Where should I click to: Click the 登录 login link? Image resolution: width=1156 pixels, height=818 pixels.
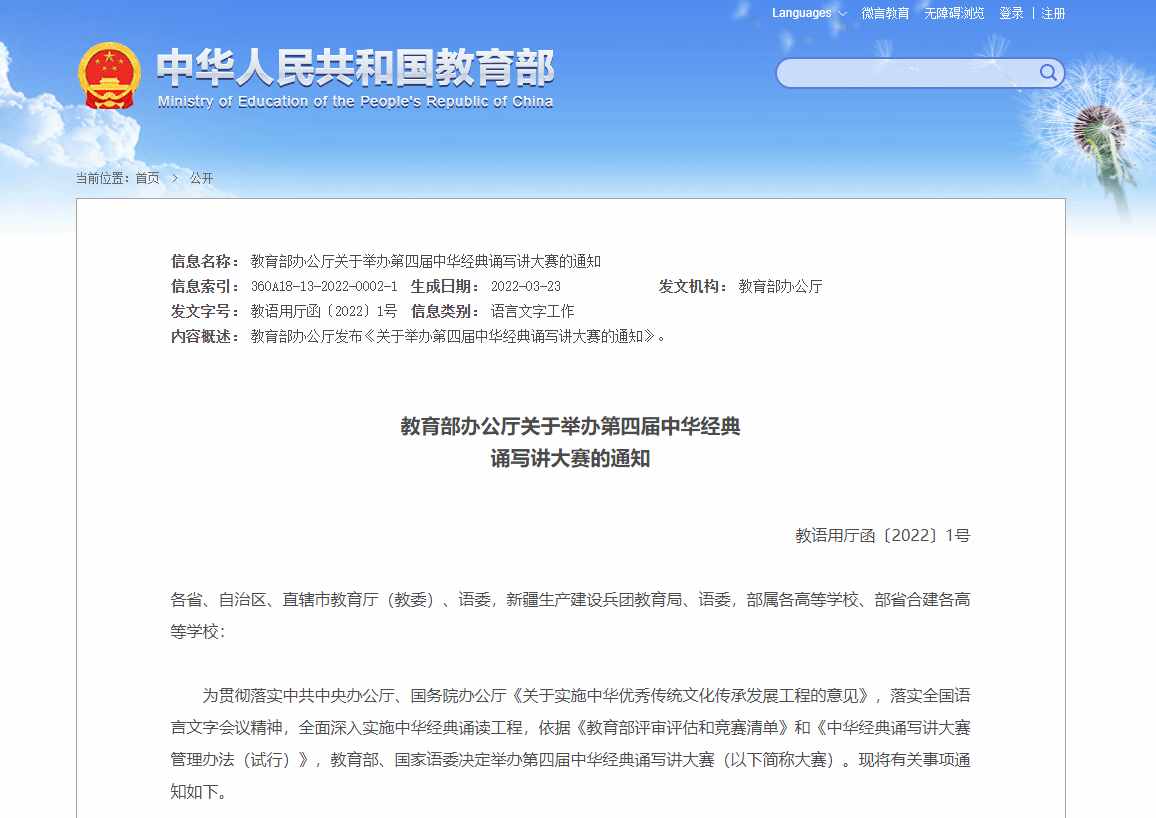1011,13
